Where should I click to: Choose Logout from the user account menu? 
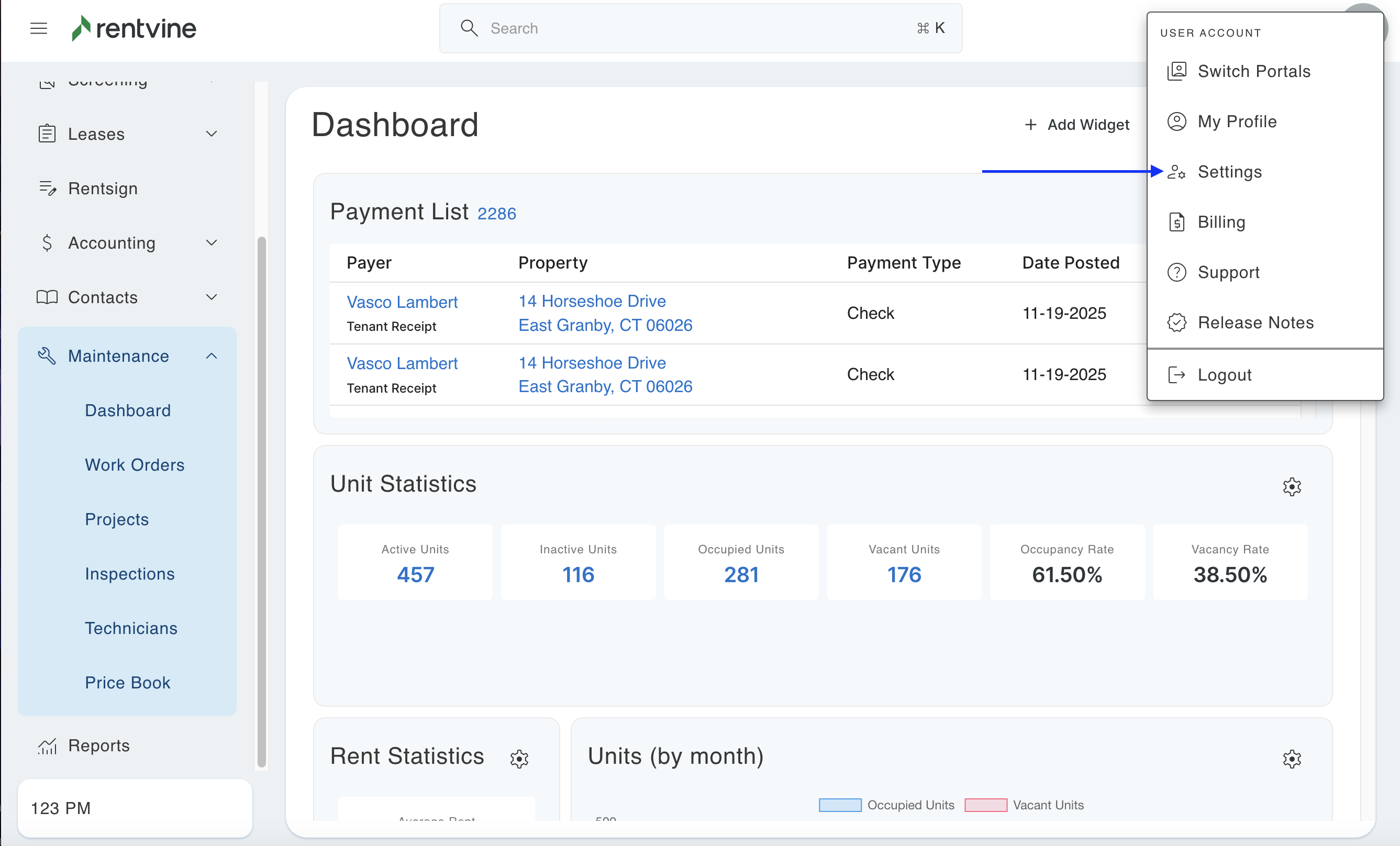click(1224, 375)
